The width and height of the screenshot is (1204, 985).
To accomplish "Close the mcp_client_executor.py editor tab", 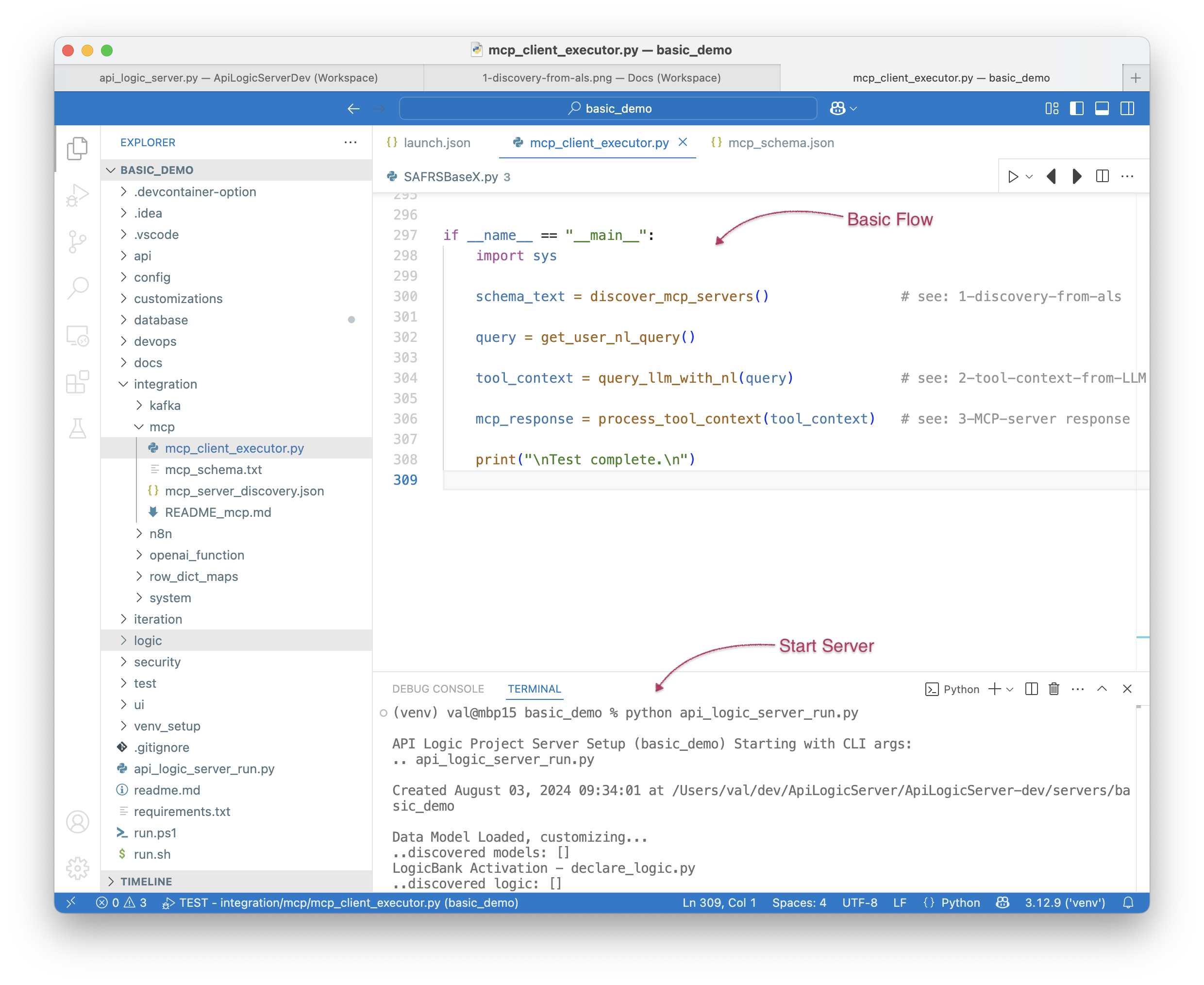I will point(683,142).
